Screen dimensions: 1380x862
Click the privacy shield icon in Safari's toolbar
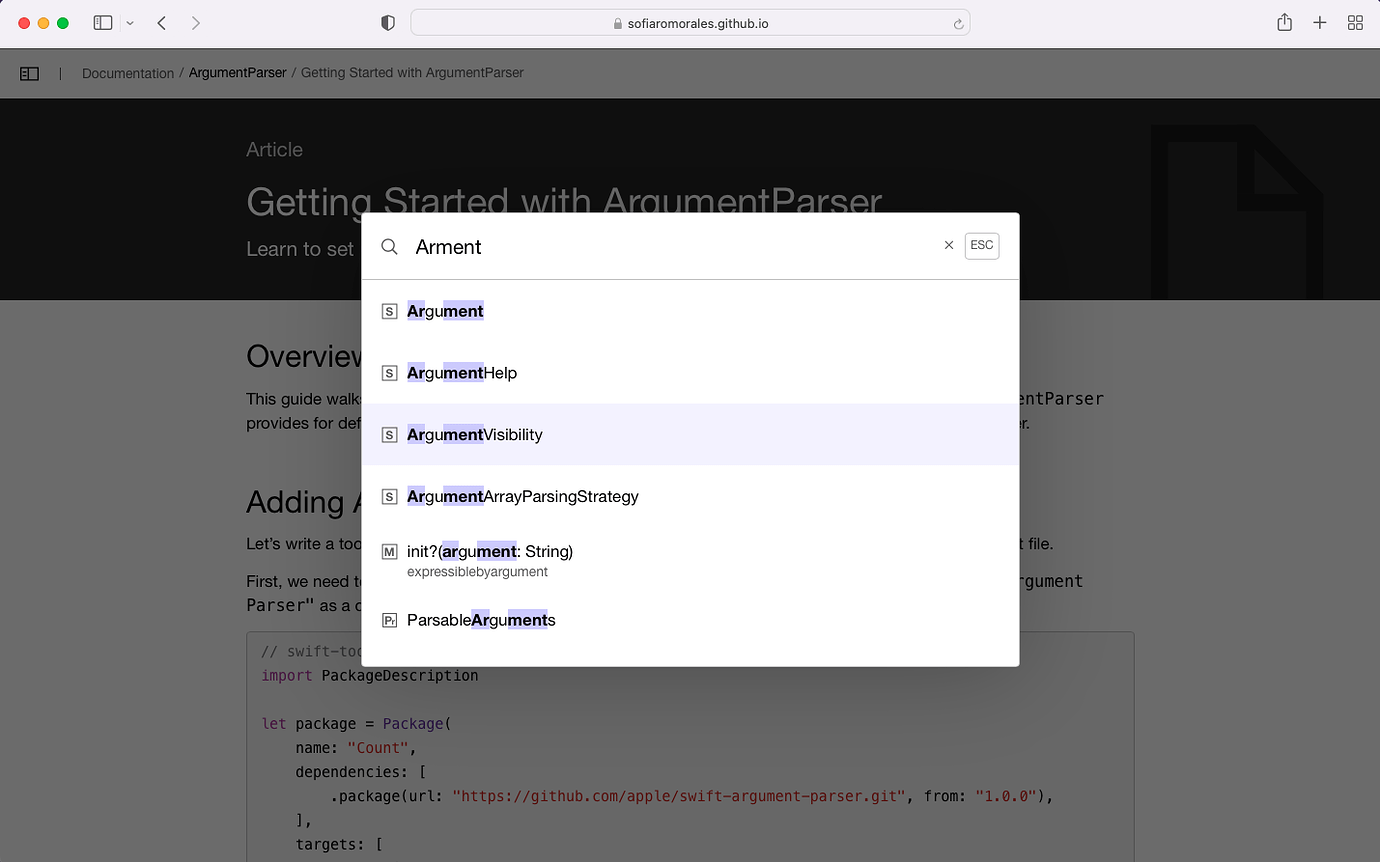(387, 22)
